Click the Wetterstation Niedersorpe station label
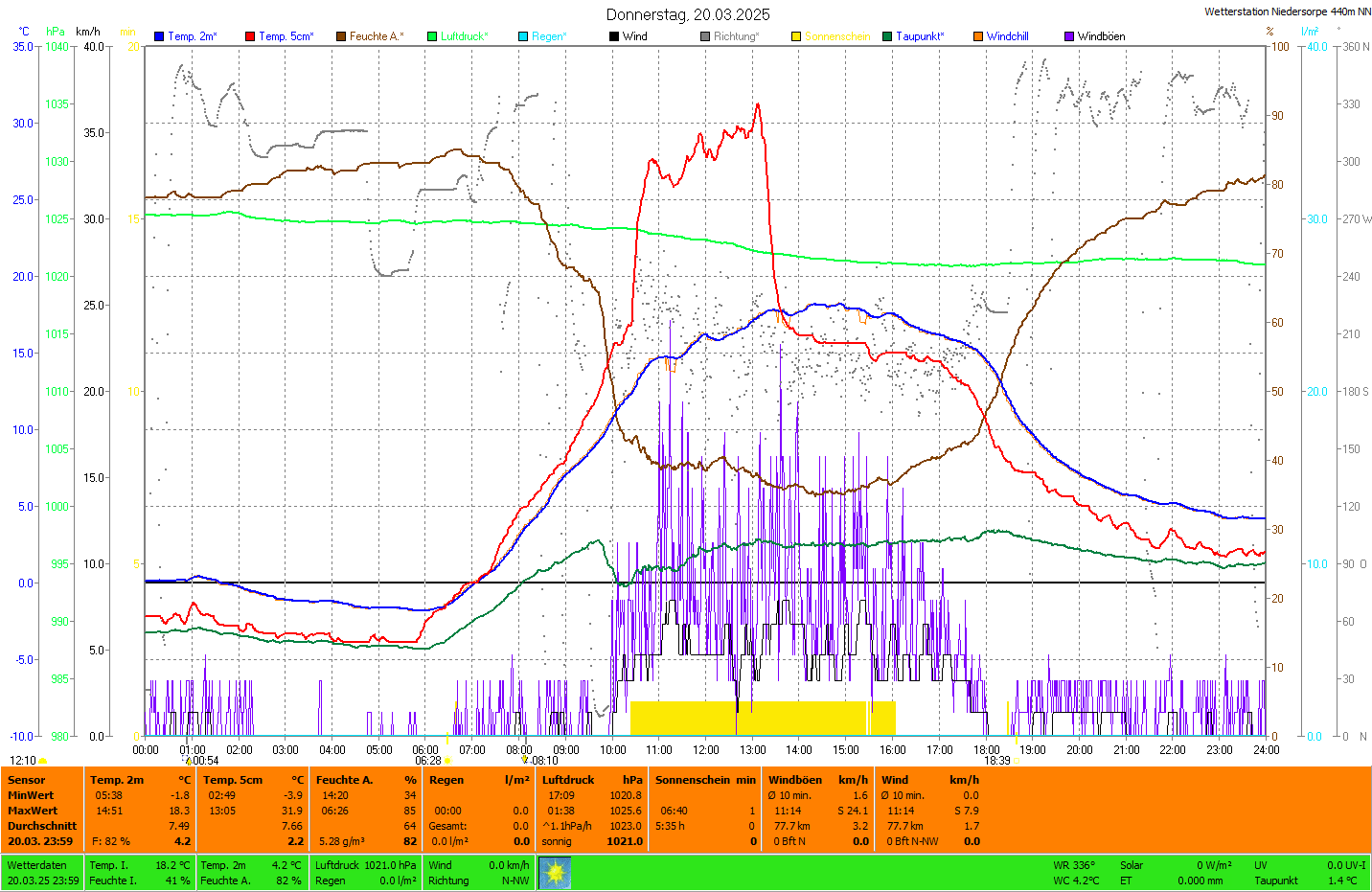1372x892 pixels. [1287, 11]
